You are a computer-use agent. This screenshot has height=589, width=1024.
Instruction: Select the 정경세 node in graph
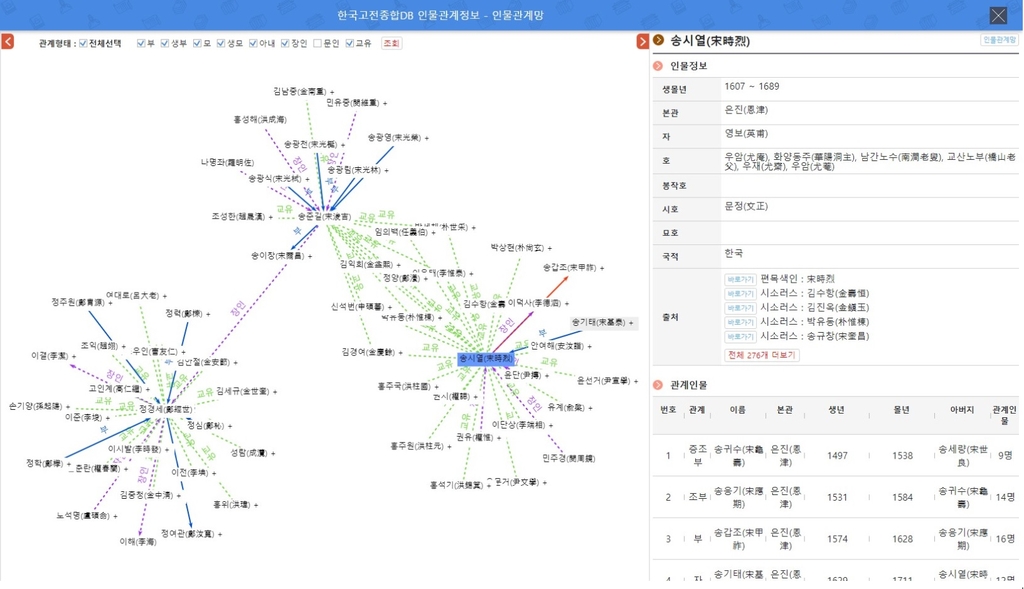point(165,409)
